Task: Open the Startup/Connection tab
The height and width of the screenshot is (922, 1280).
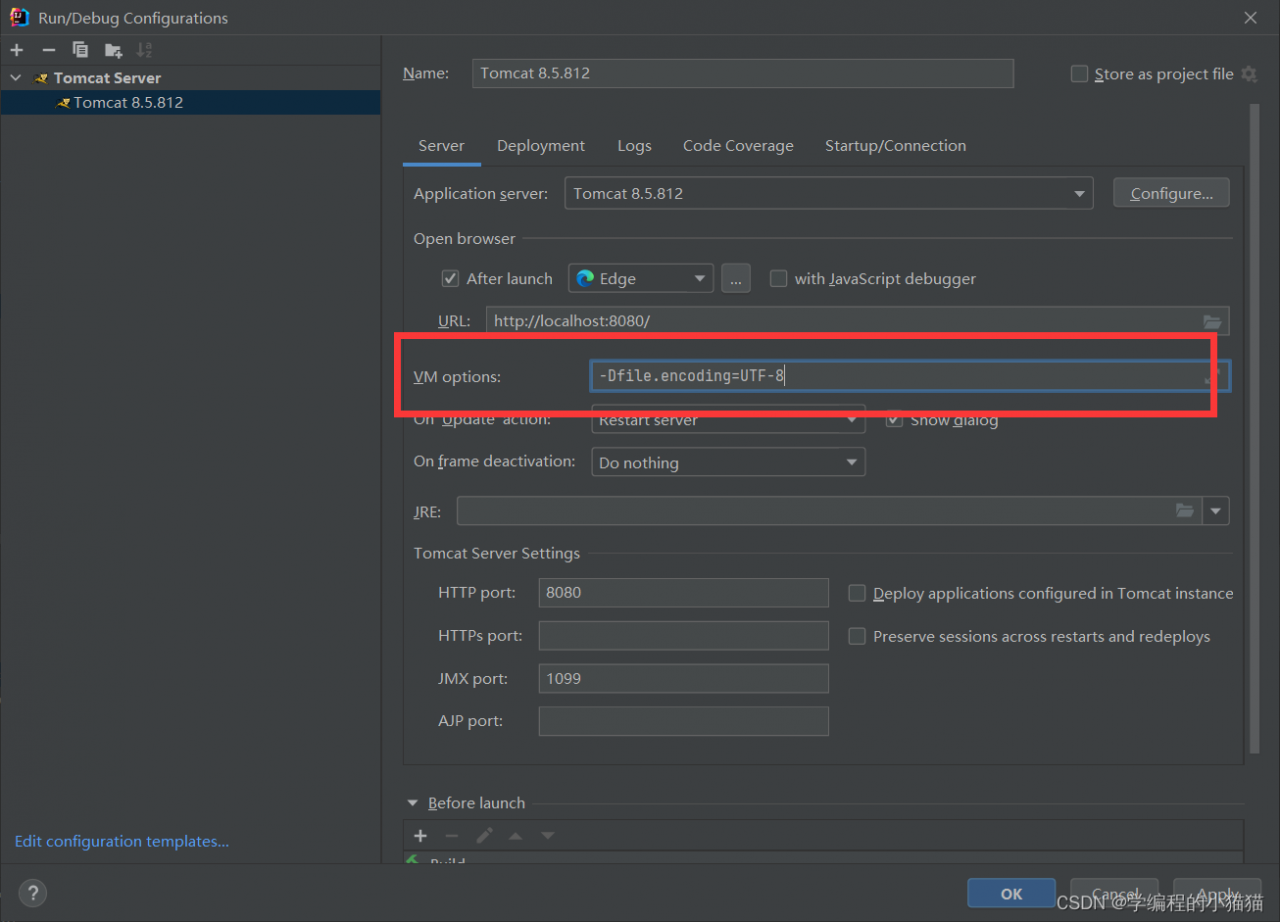Action: tap(895, 146)
